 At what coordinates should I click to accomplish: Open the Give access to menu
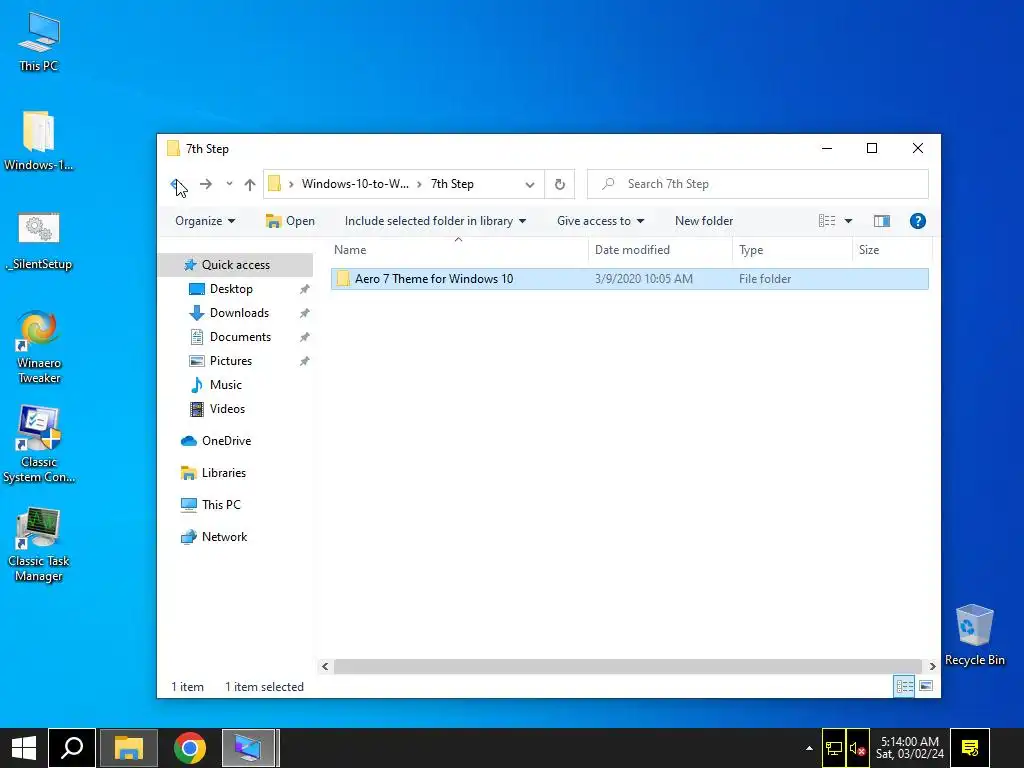point(600,221)
